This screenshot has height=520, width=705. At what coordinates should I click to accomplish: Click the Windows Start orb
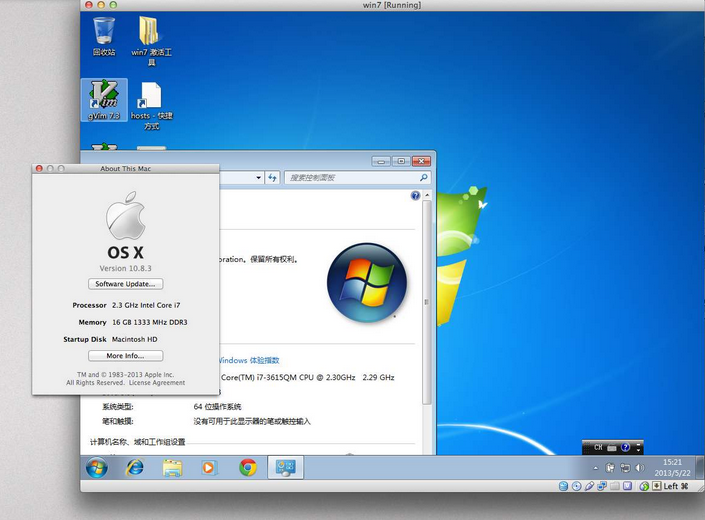pos(97,467)
